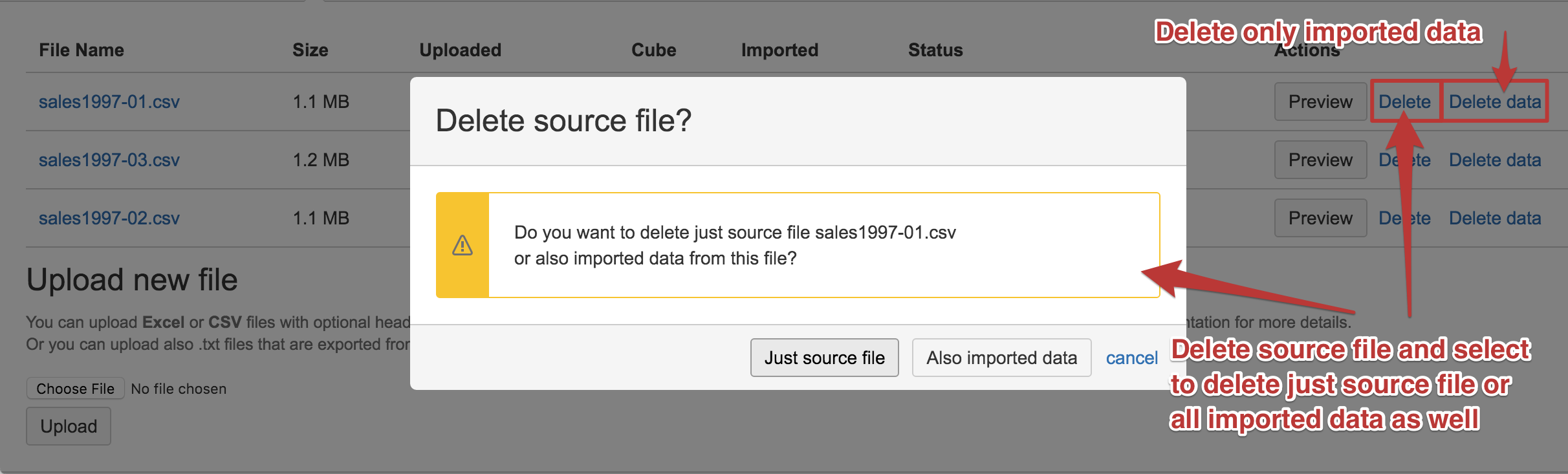This screenshot has width=1568, height=474.
Task: Preview the sales1997-02.csv file
Action: (x=1320, y=218)
